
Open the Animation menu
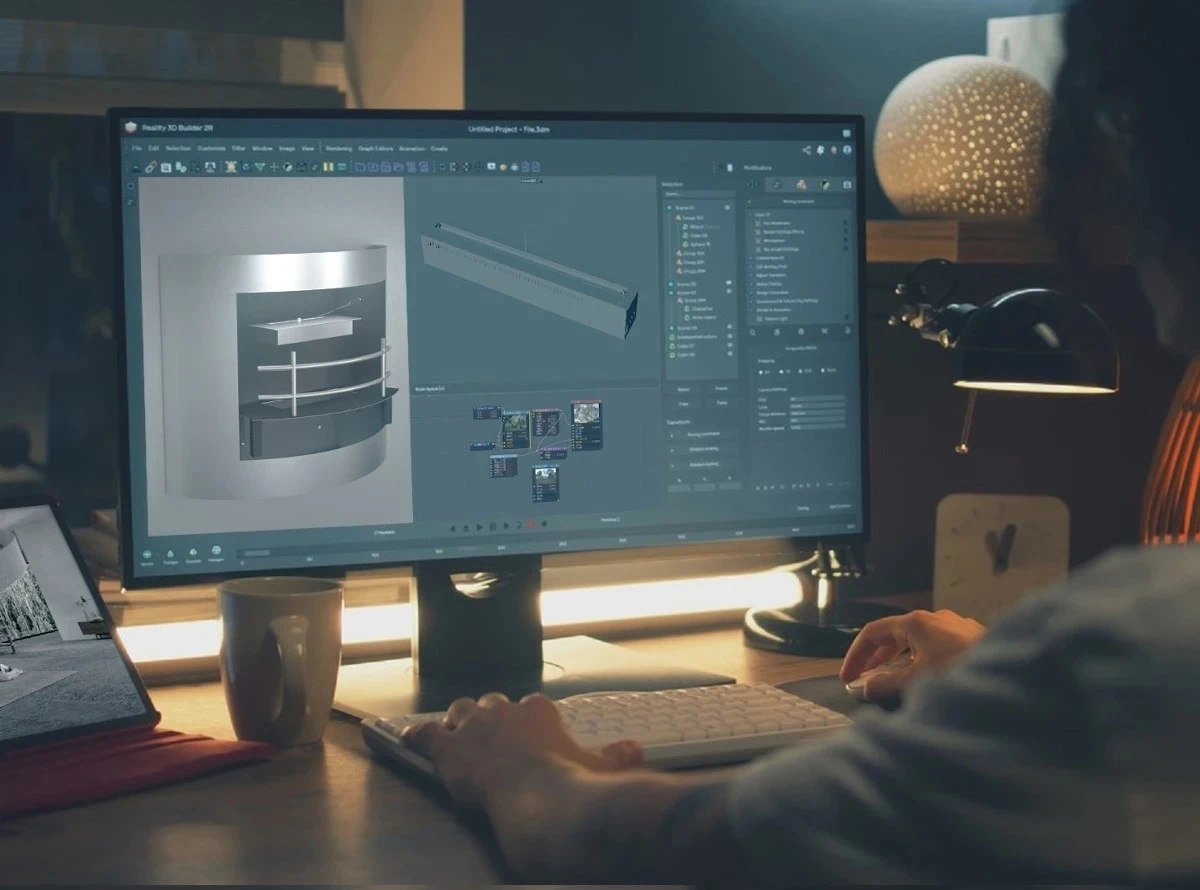tap(412, 148)
